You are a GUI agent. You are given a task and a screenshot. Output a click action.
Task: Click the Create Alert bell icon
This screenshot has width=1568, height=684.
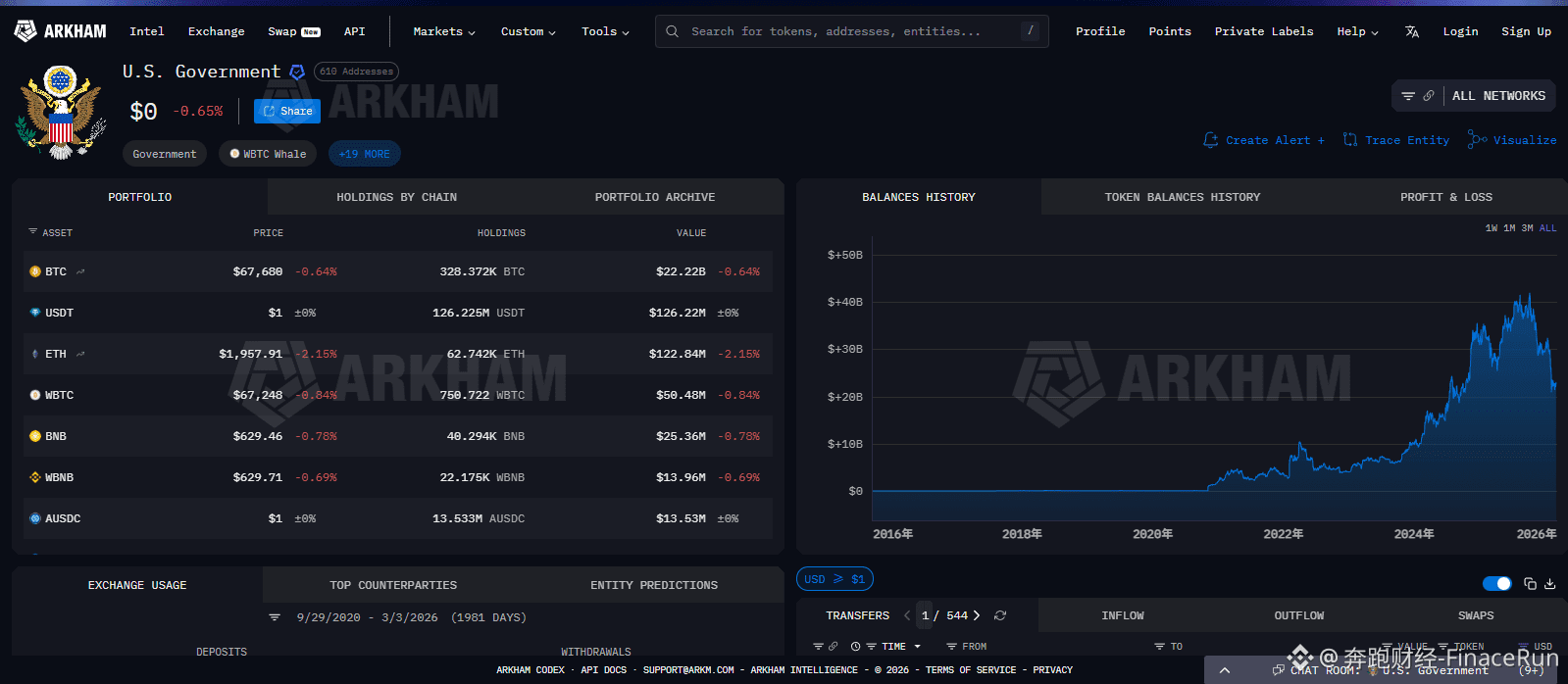pyautogui.click(x=1211, y=140)
